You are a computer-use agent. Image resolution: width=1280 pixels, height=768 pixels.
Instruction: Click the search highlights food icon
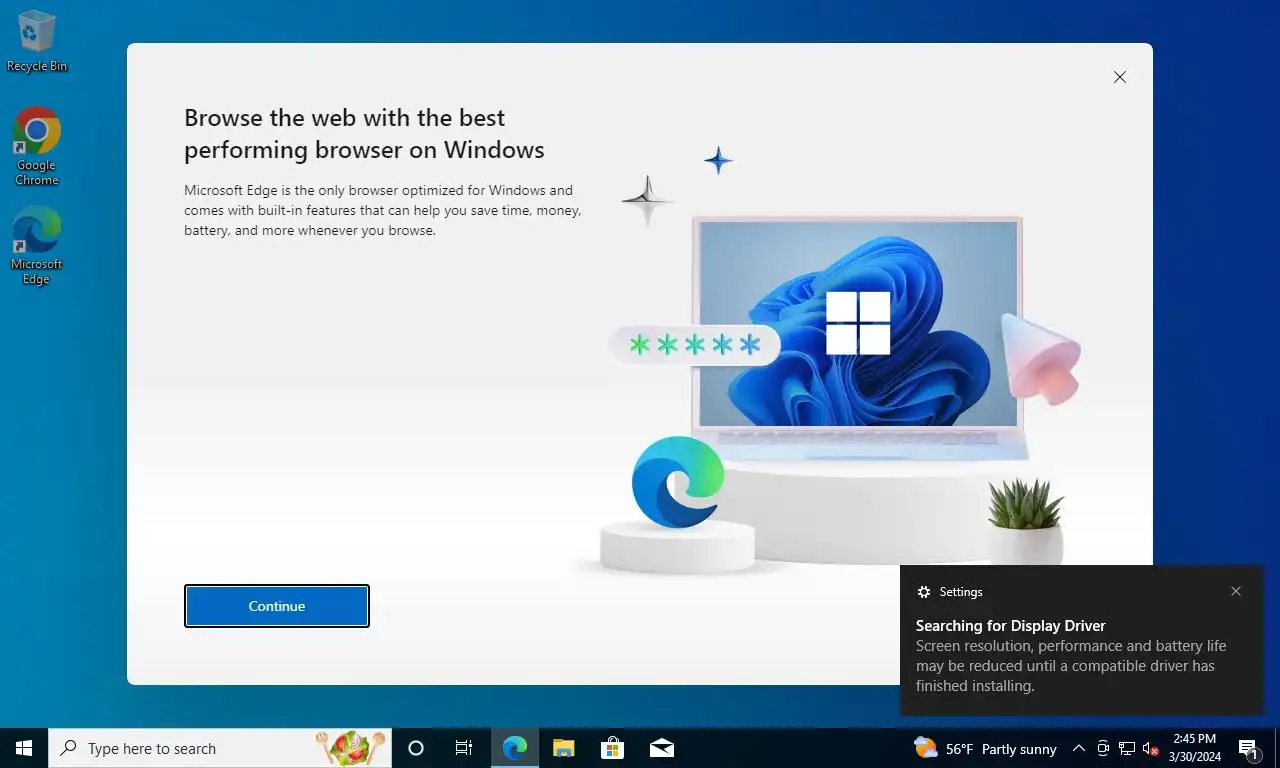(x=350, y=747)
